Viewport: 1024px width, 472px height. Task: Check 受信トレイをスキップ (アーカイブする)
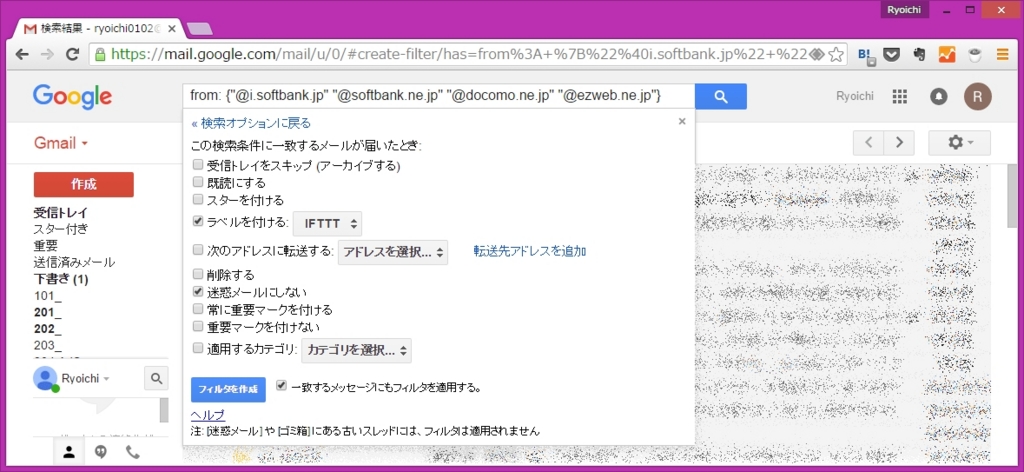[x=198, y=165]
